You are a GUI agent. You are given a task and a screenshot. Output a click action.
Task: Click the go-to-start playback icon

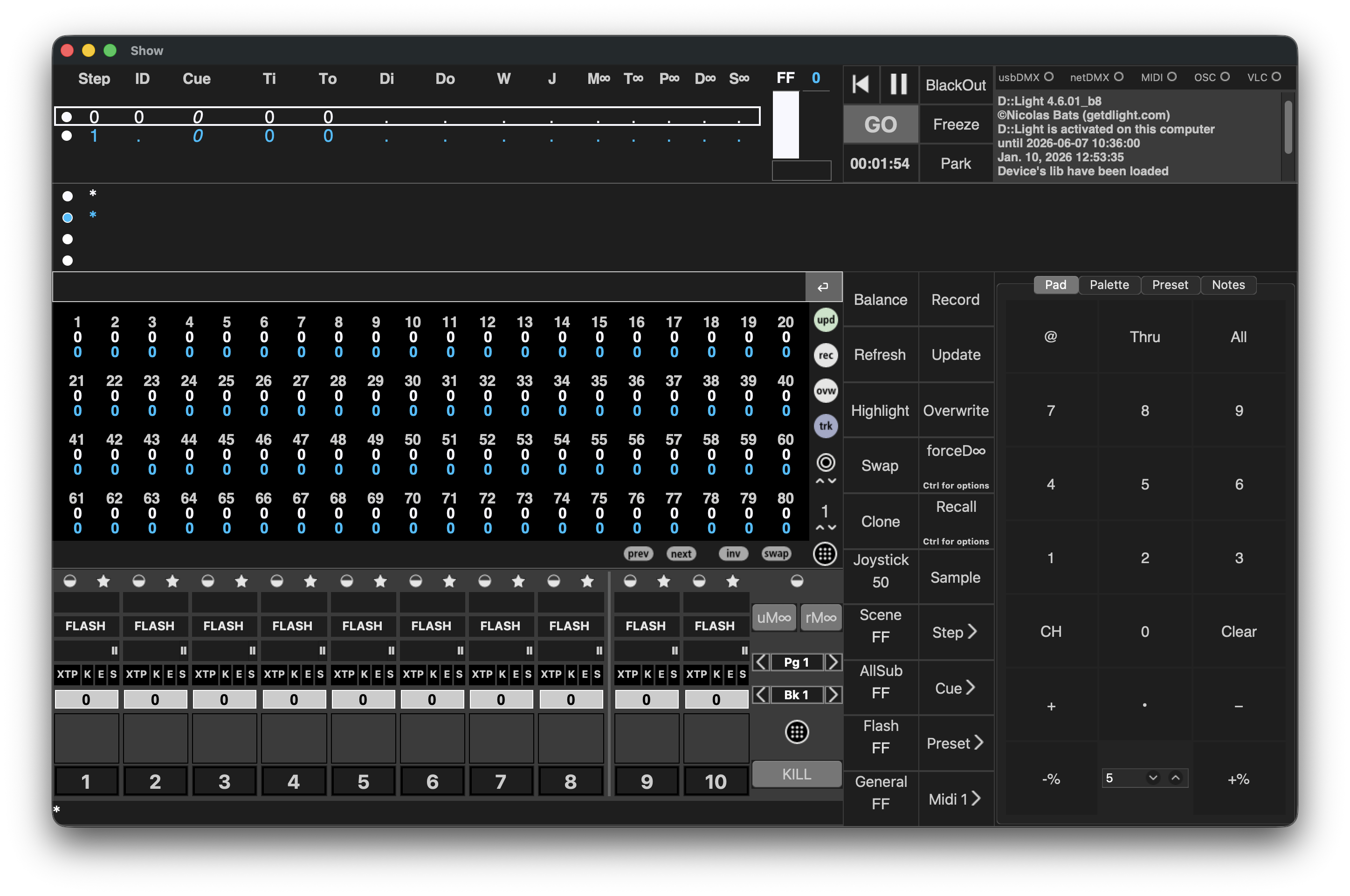pyautogui.click(x=861, y=84)
